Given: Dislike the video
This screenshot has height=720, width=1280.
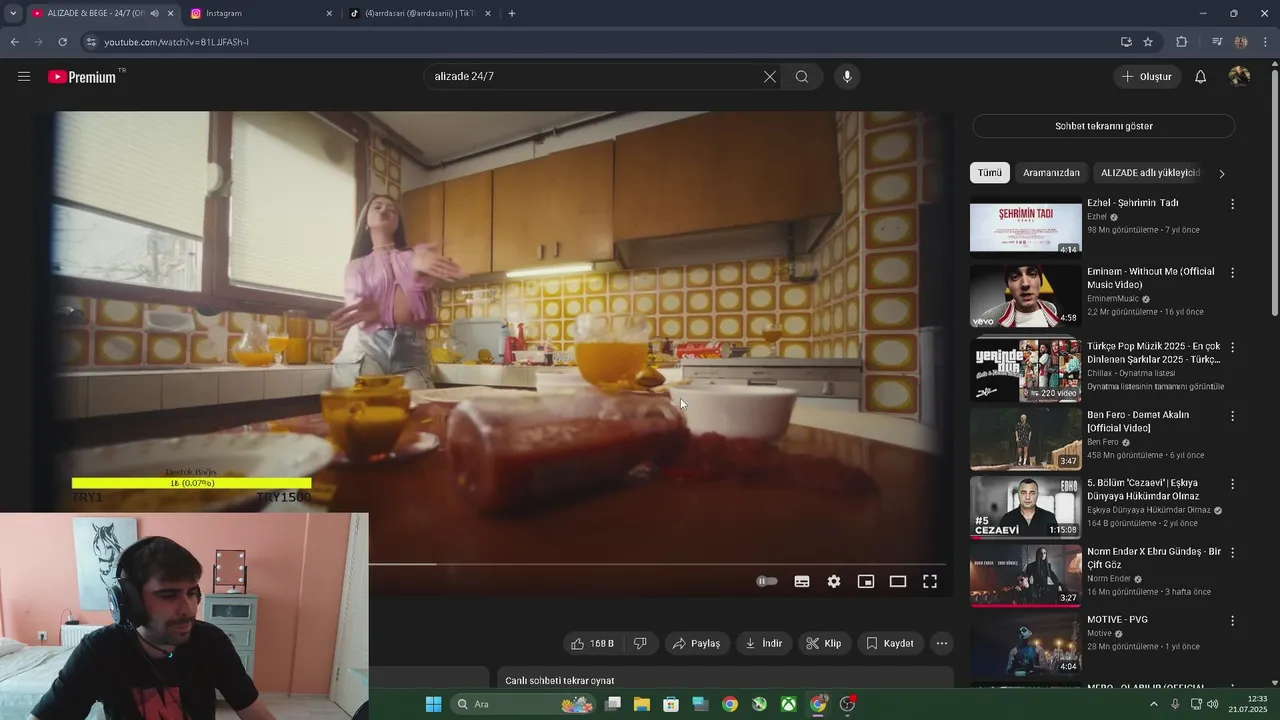Looking at the screenshot, I should tap(640, 643).
